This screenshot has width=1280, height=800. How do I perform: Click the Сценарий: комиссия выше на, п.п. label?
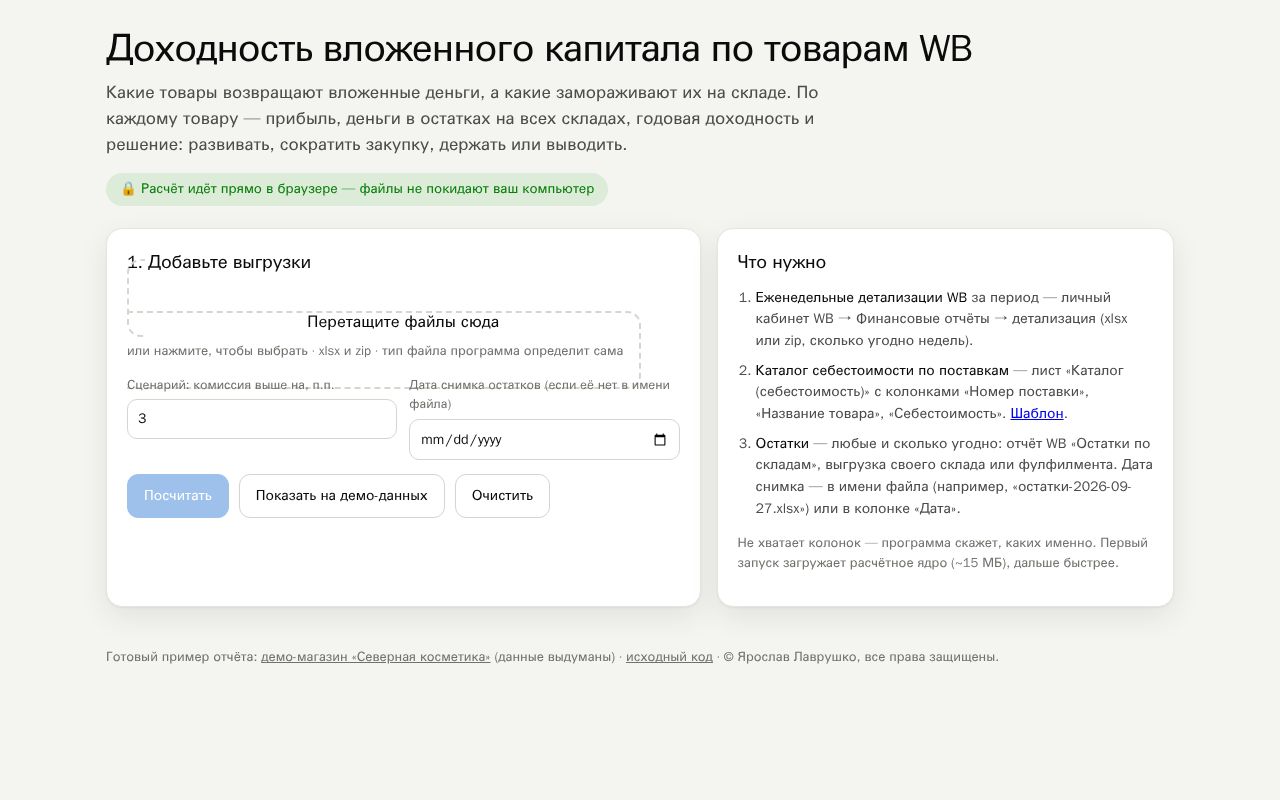(x=231, y=385)
